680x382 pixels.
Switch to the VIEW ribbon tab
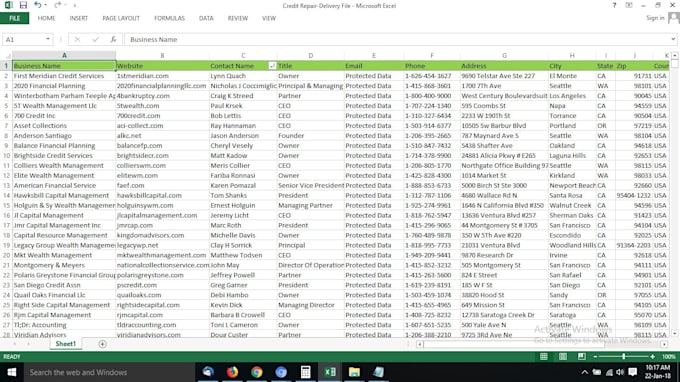269,18
